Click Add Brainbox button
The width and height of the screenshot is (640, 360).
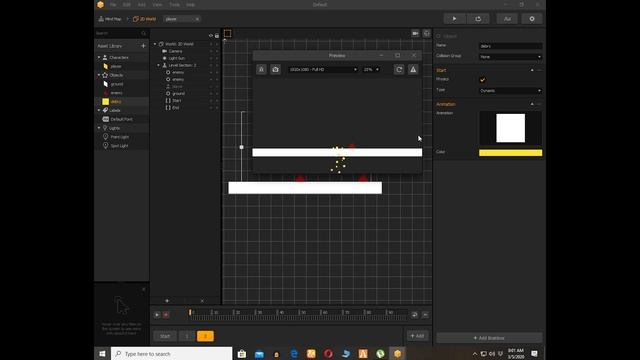click(489, 338)
